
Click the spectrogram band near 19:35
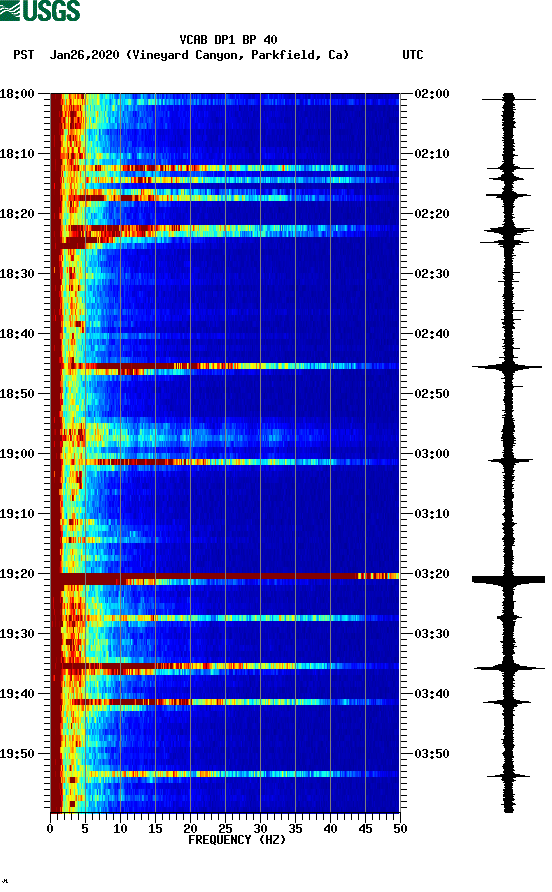click(225, 666)
